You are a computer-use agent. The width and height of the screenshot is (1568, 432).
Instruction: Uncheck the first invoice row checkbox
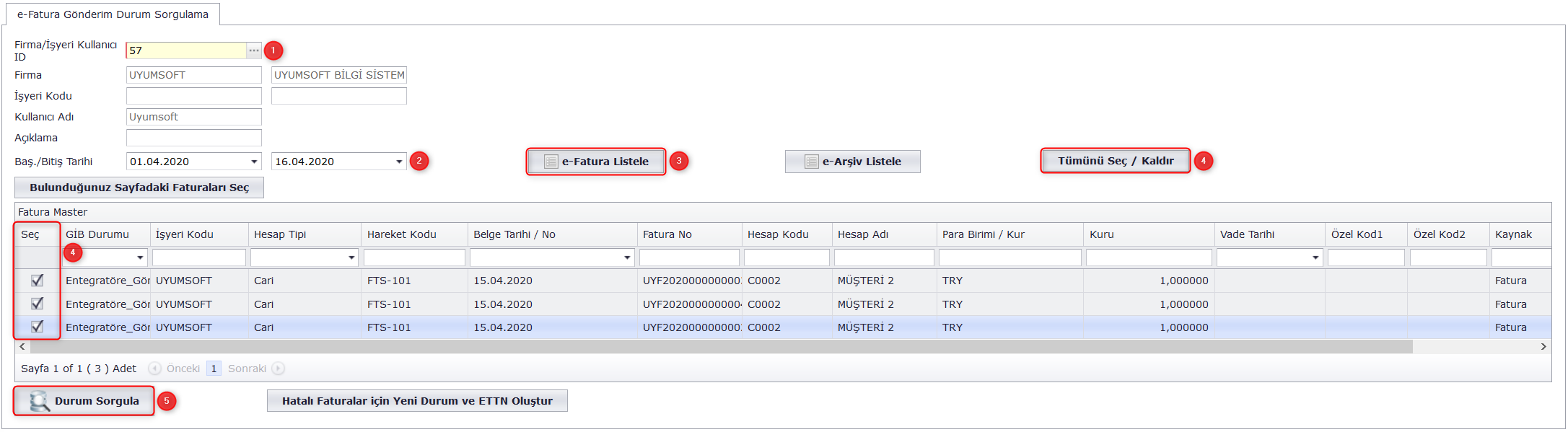click(38, 281)
